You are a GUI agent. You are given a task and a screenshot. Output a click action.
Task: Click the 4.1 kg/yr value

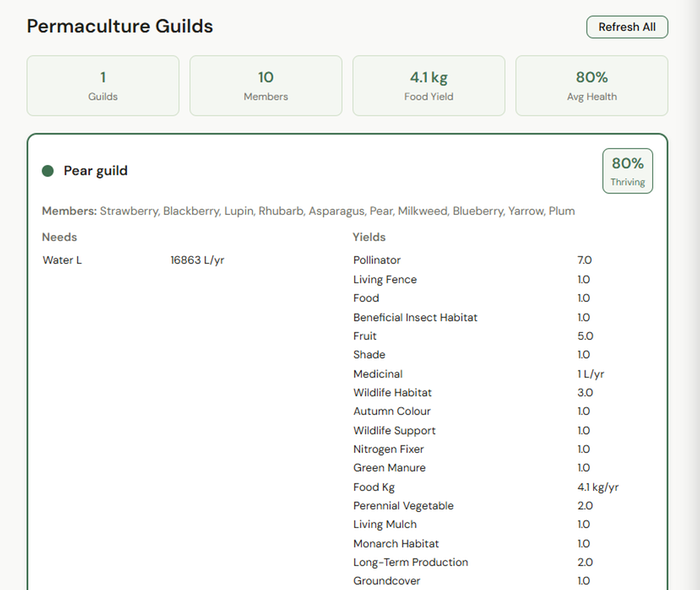[598, 487]
